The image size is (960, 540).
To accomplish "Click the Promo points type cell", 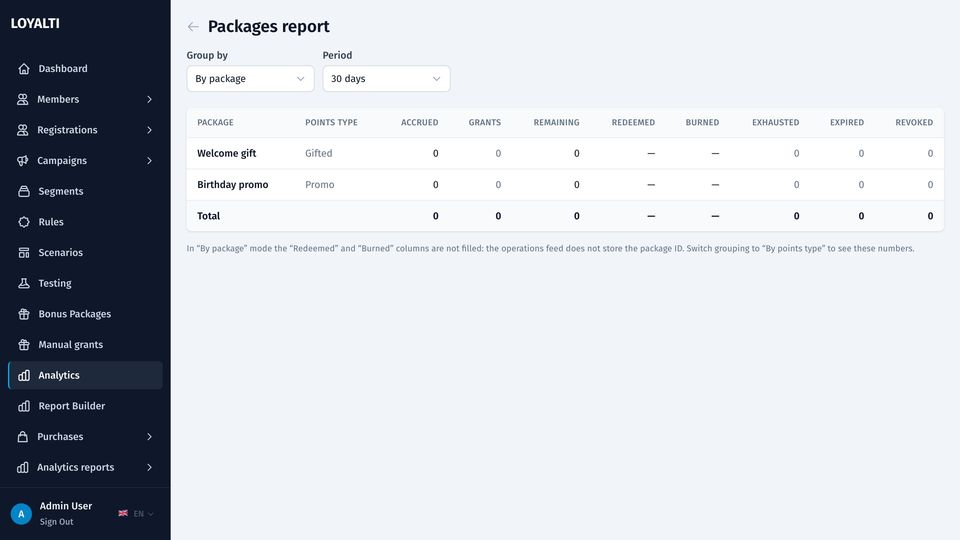I will pos(320,184).
